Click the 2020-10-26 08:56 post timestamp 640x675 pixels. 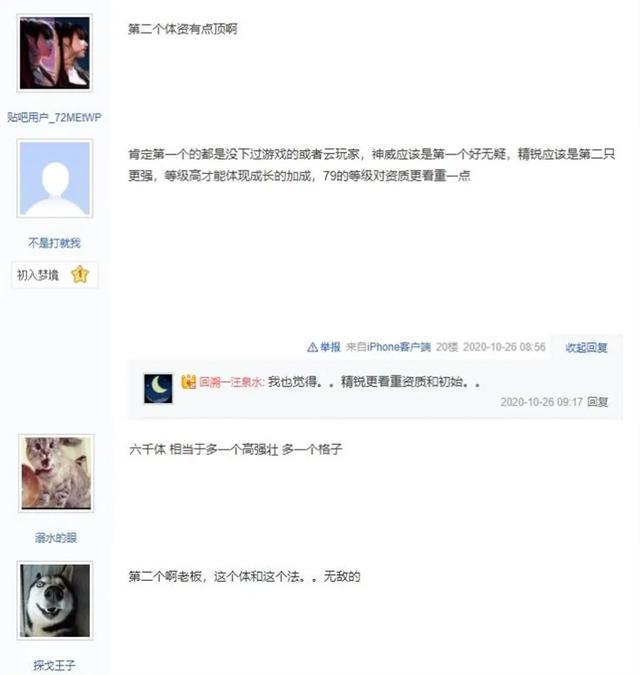coord(504,347)
